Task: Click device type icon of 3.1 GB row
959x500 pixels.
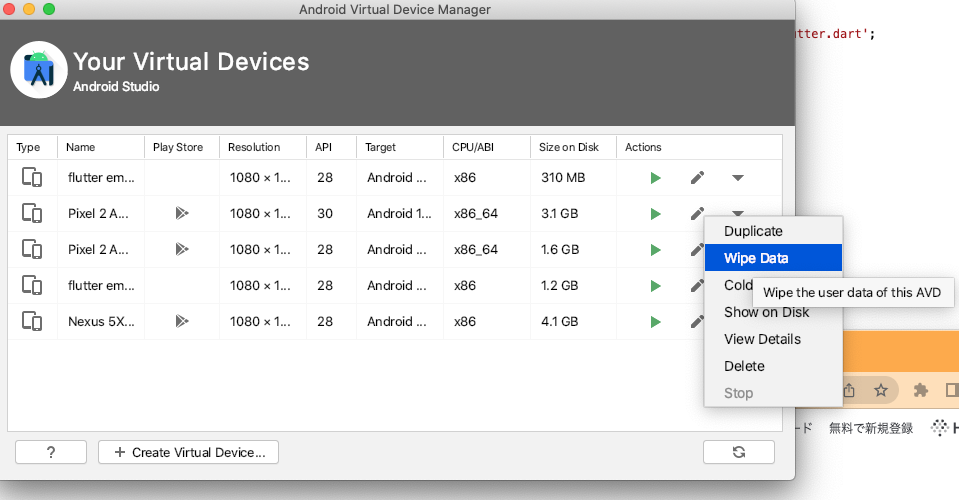Action: tap(32, 213)
